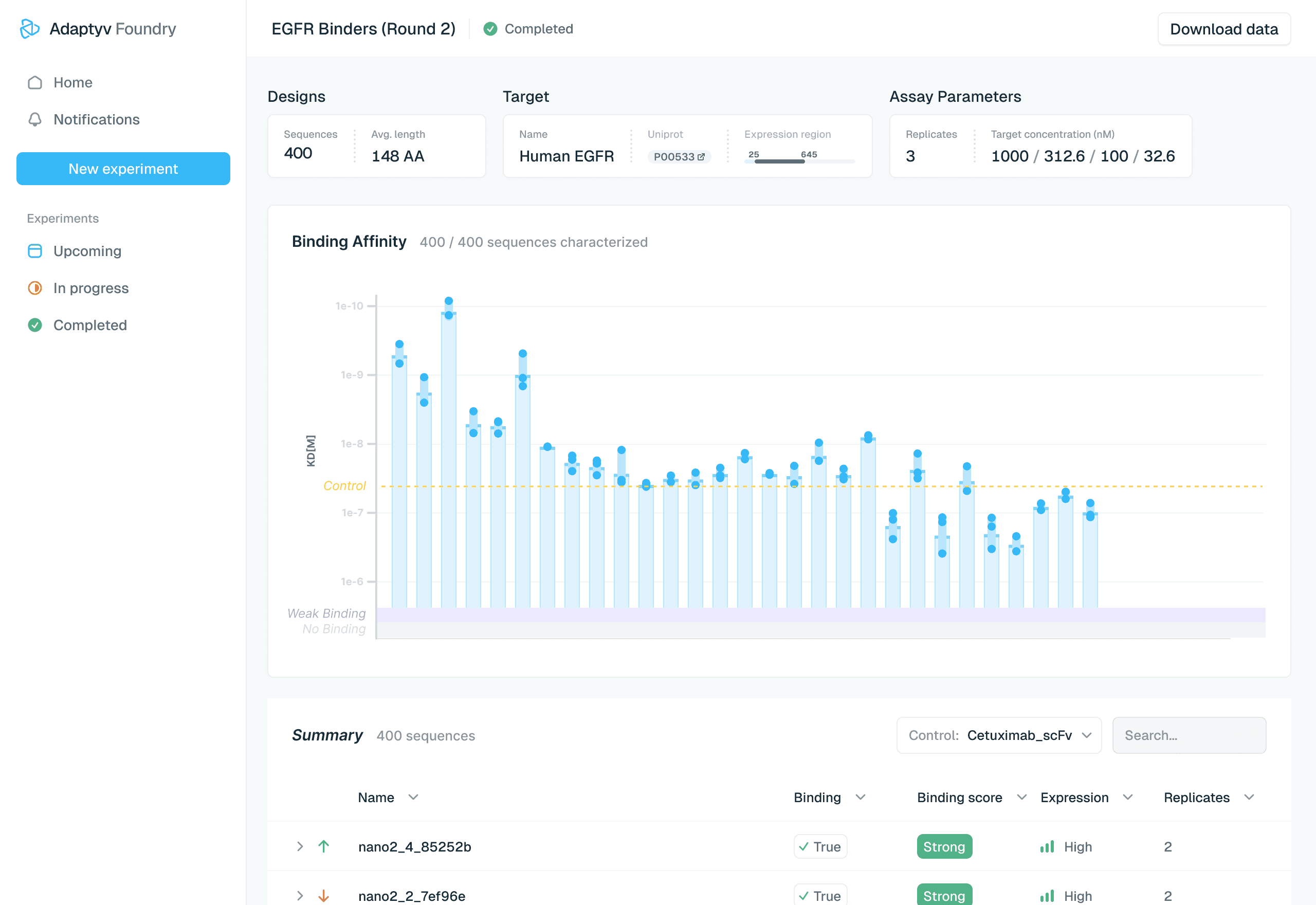This screenshot has height=905, width=1316.
Task: Open Completed experiments list
Action: tap(89, 324)
